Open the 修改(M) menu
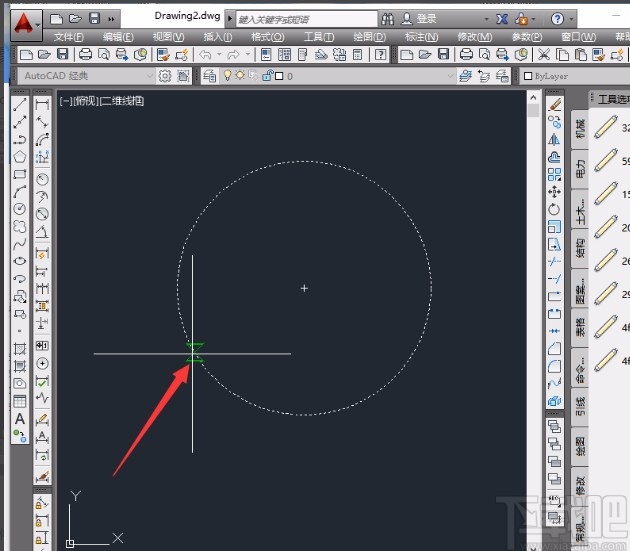The image size is (630, 551). point(475,37)
